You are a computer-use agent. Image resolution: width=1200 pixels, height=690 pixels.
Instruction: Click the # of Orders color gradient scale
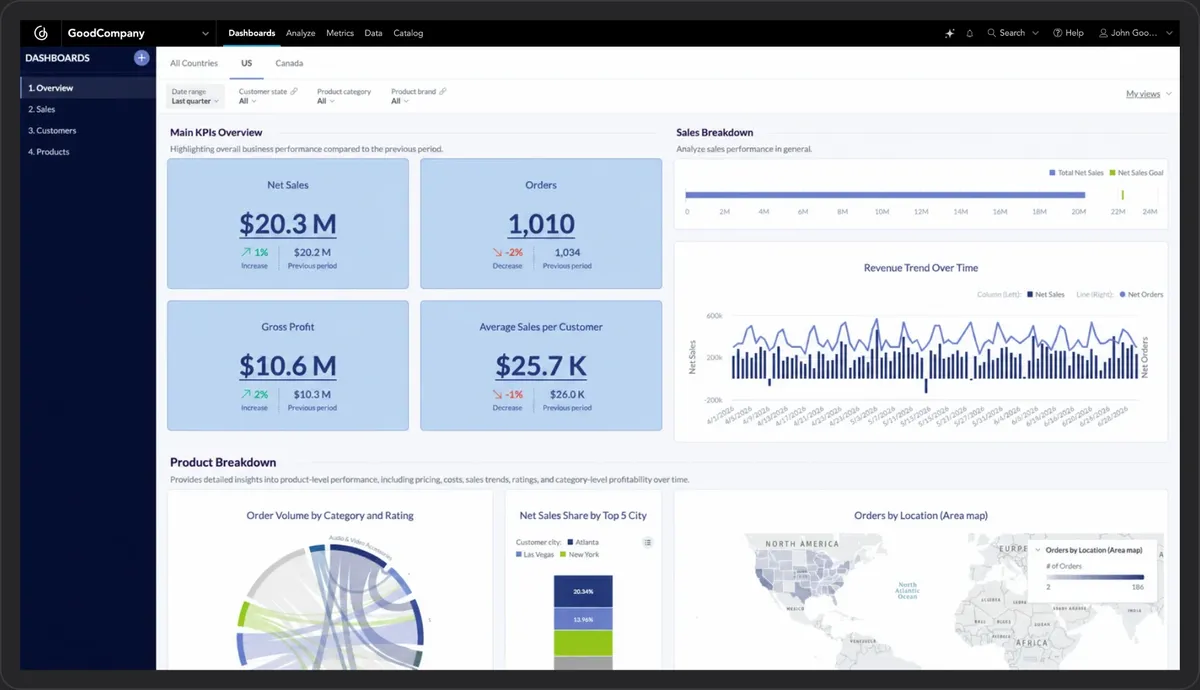coord(1095,577)
